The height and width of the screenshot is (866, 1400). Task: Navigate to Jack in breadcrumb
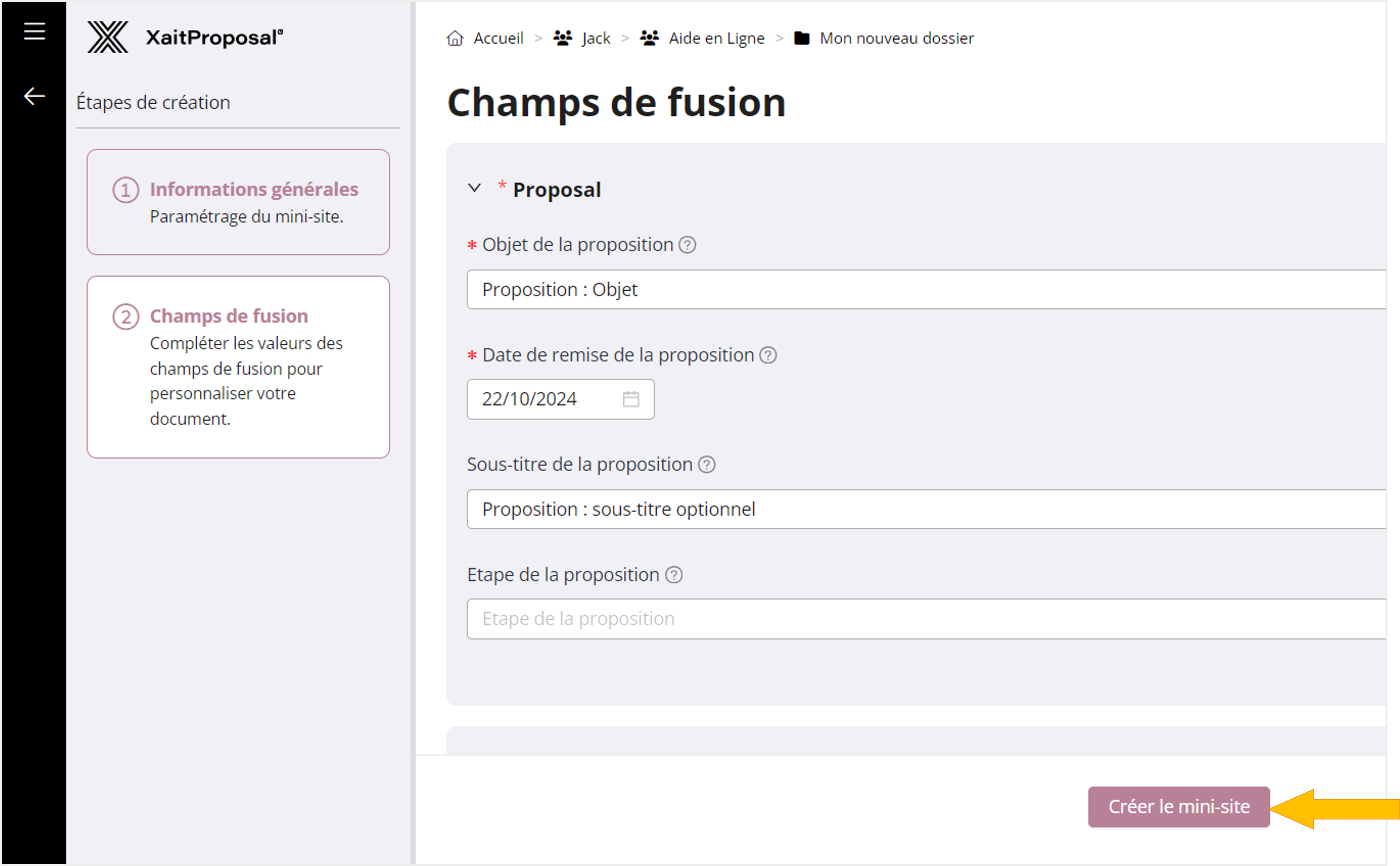[x=596, y=38]
